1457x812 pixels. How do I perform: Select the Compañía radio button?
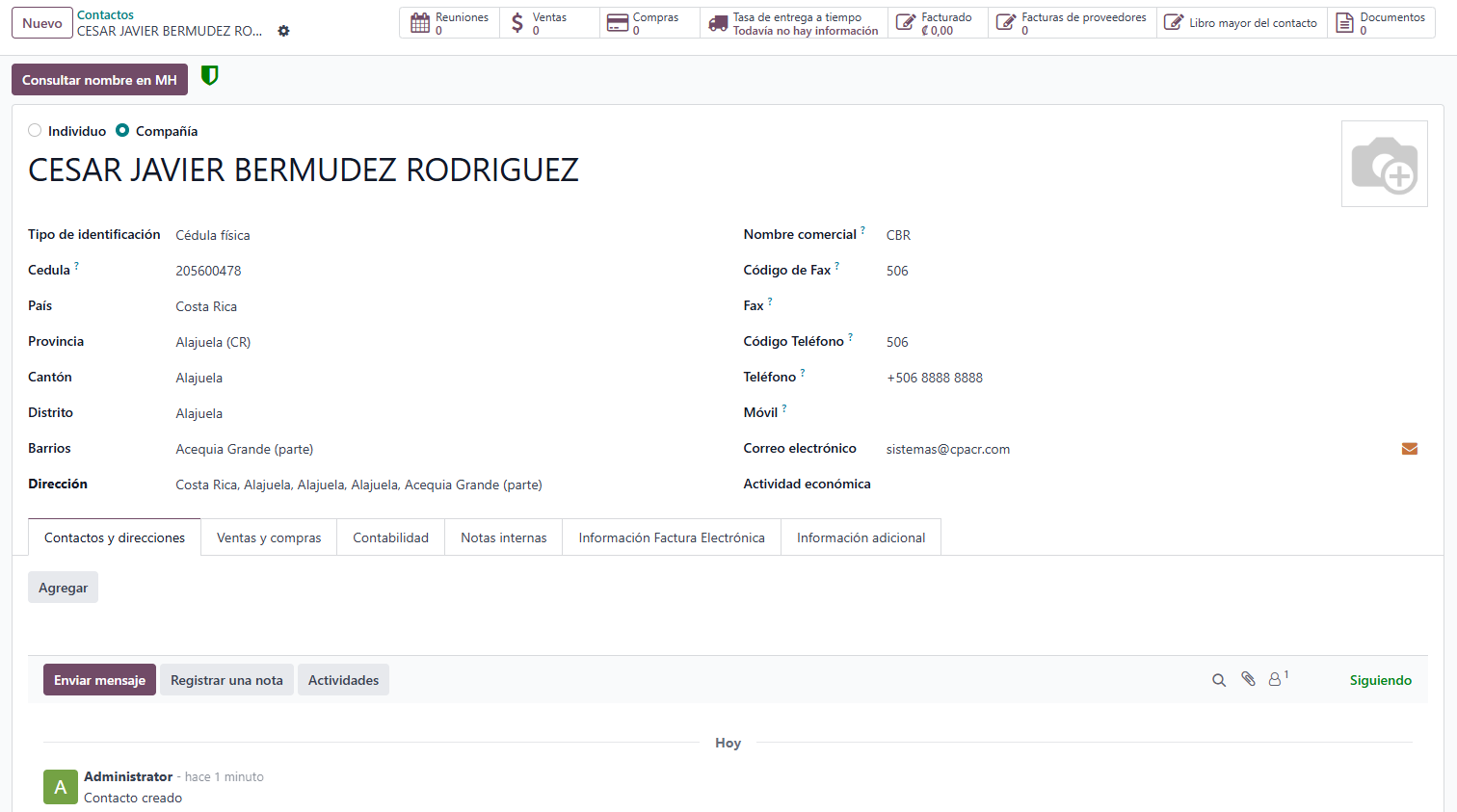122,131
